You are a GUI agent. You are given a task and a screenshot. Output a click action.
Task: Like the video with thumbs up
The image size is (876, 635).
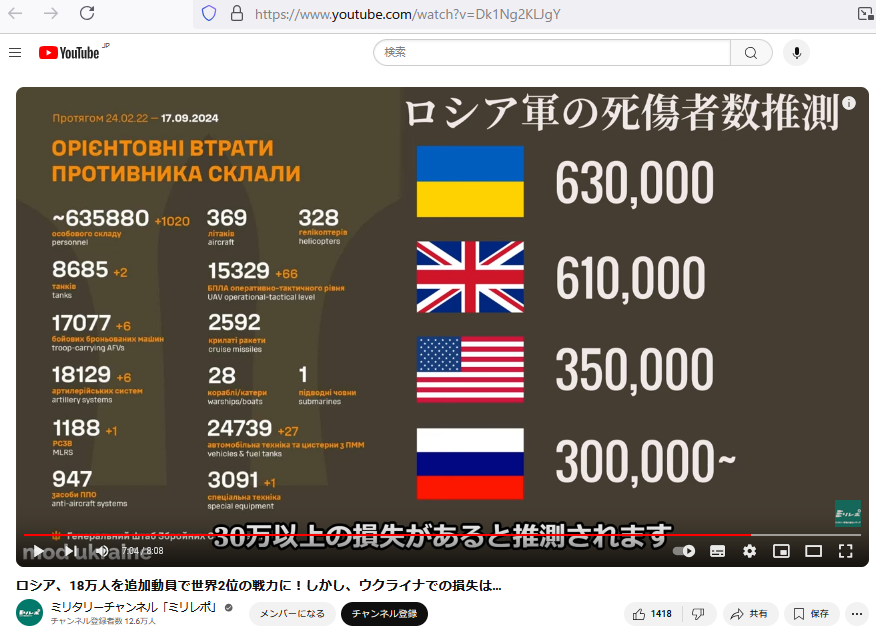coord(651,613)
